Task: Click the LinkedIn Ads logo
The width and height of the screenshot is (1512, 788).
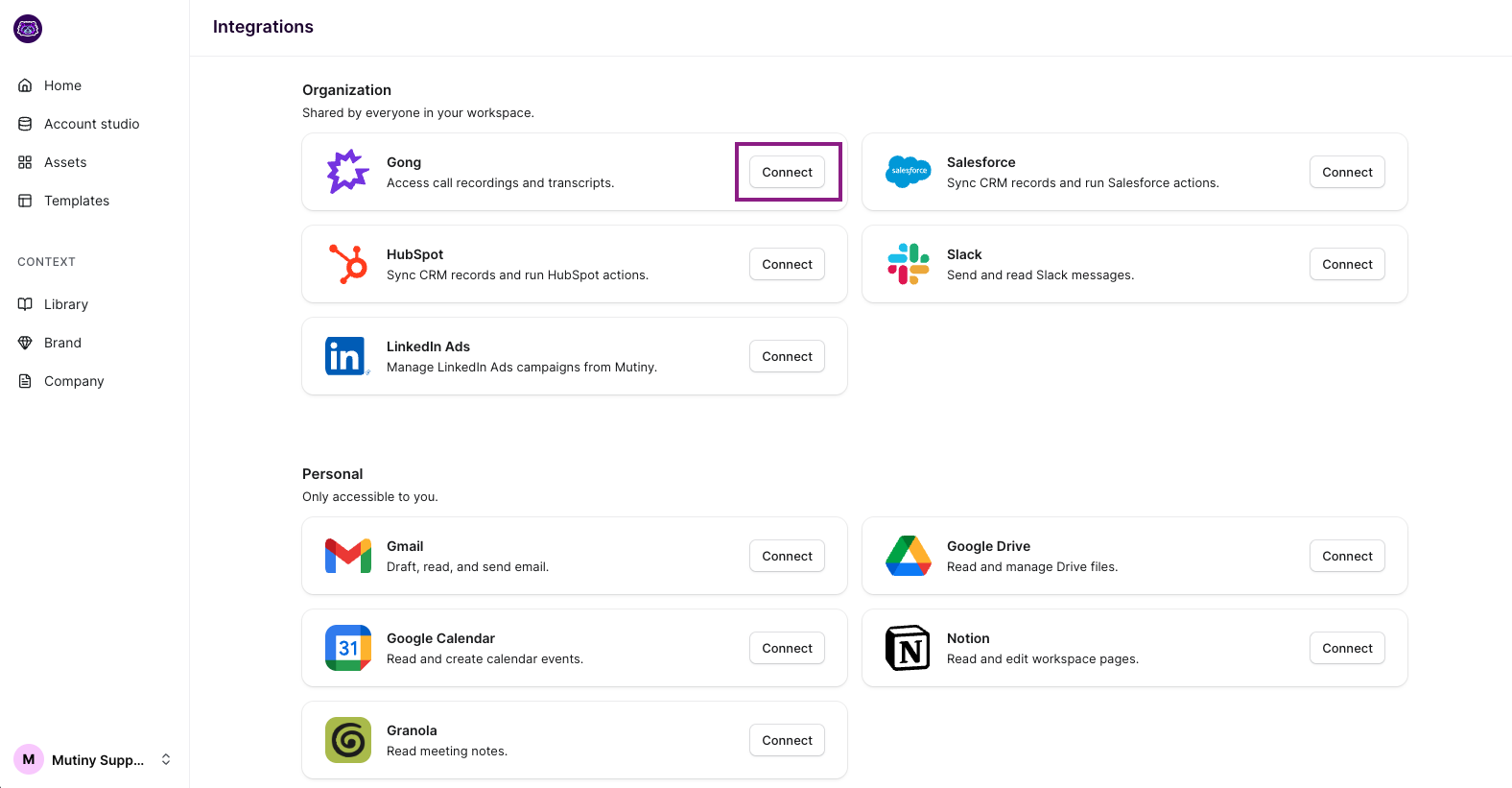Action: 347,356
